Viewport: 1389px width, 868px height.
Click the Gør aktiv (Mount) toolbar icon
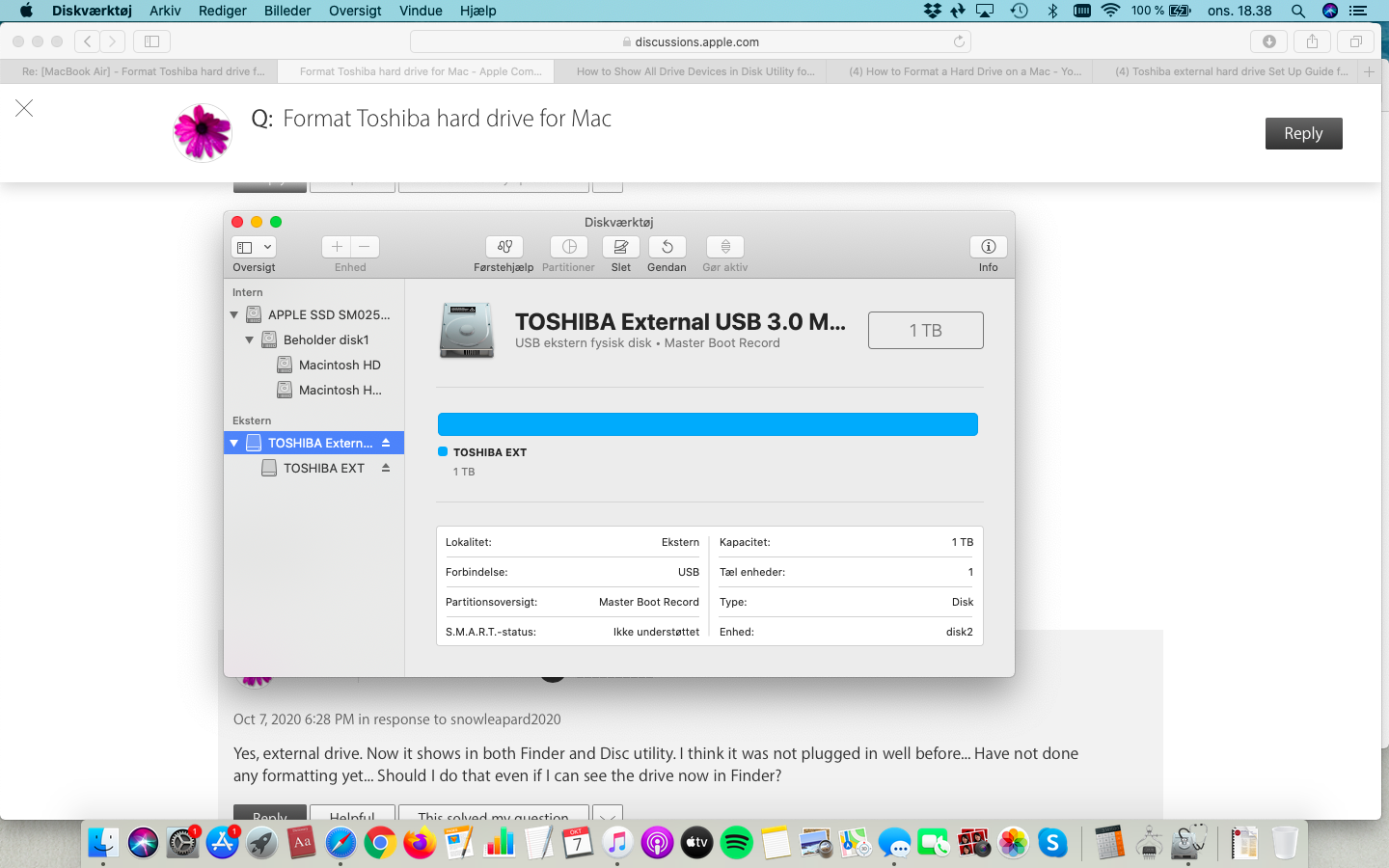725,247
